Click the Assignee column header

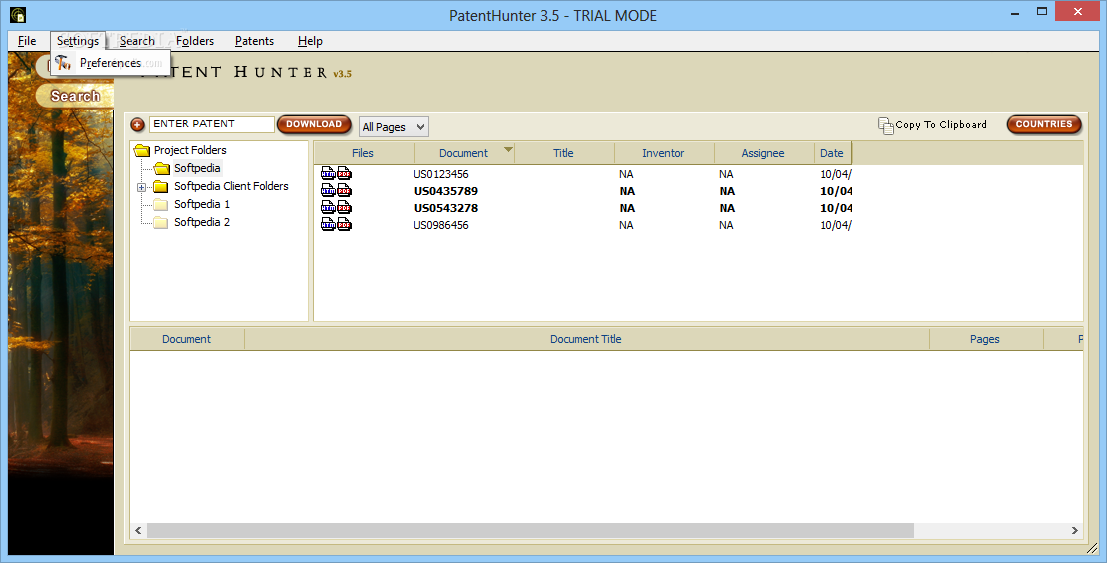[x=763, y=153]
